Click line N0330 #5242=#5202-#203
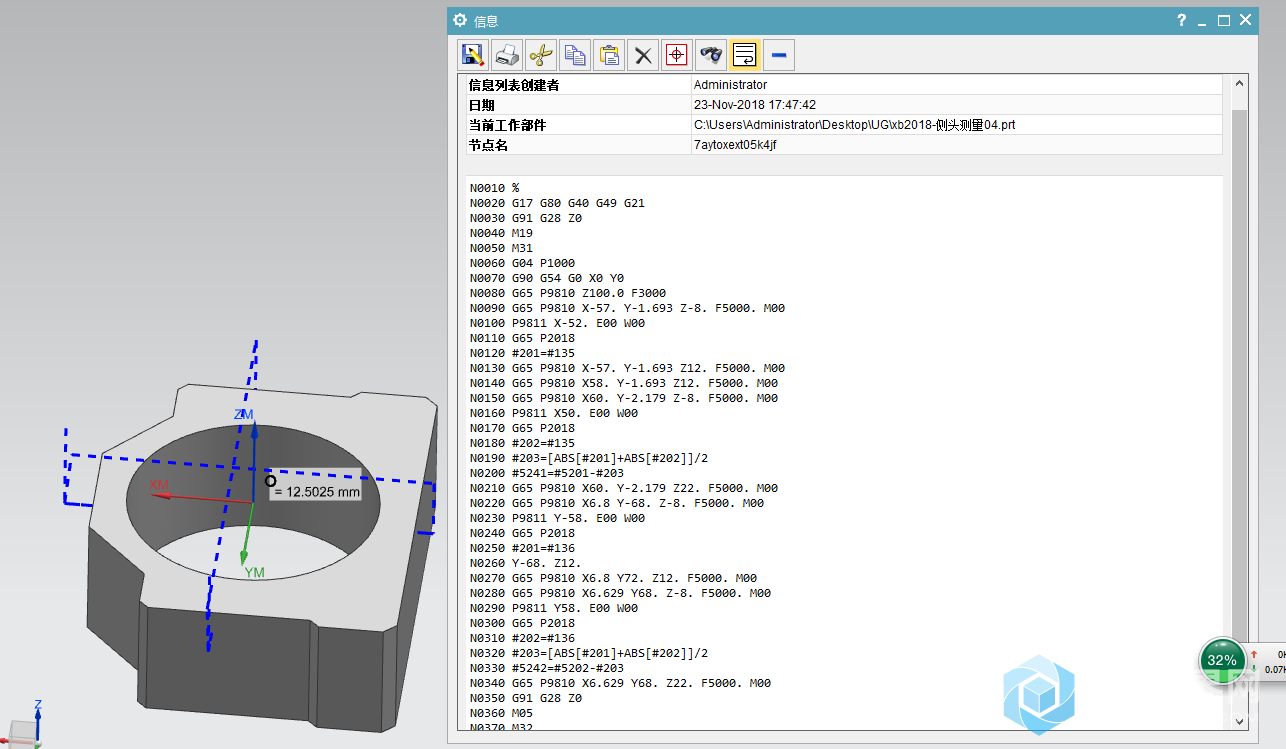1286x749 pixels. pyautogui.click(x=547, y=668)
